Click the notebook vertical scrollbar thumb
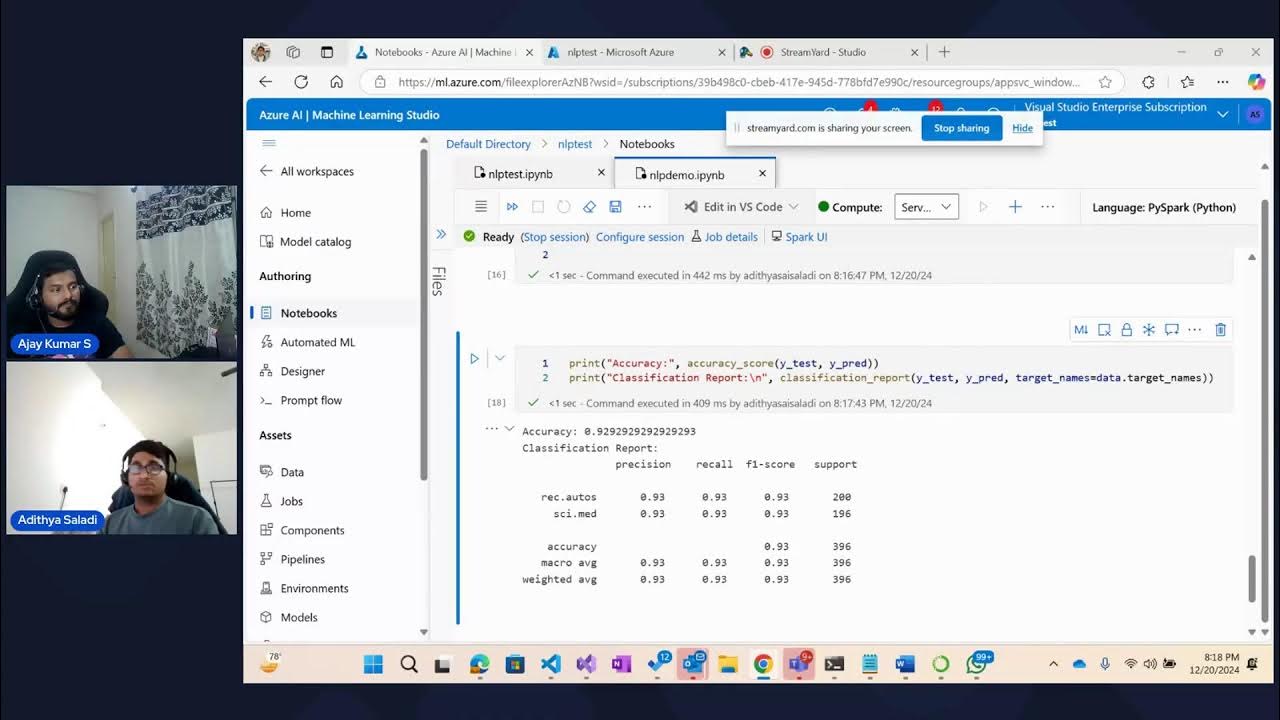The height and width of the screenshot is (720, 1280). click(1250, 580)
